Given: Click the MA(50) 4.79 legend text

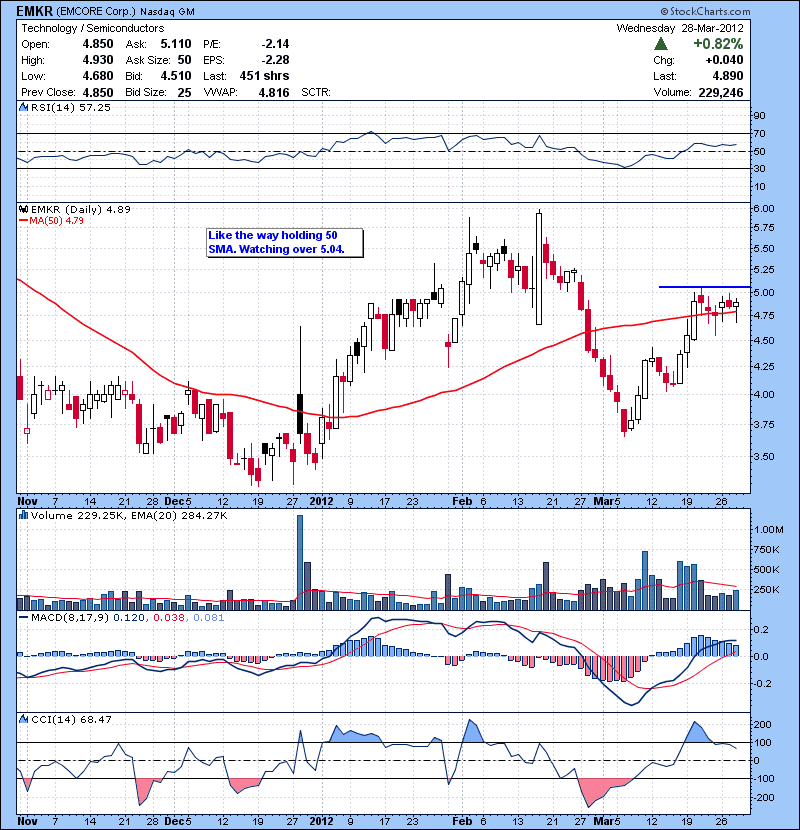Looking at the screenshot, I should point(56,221).
